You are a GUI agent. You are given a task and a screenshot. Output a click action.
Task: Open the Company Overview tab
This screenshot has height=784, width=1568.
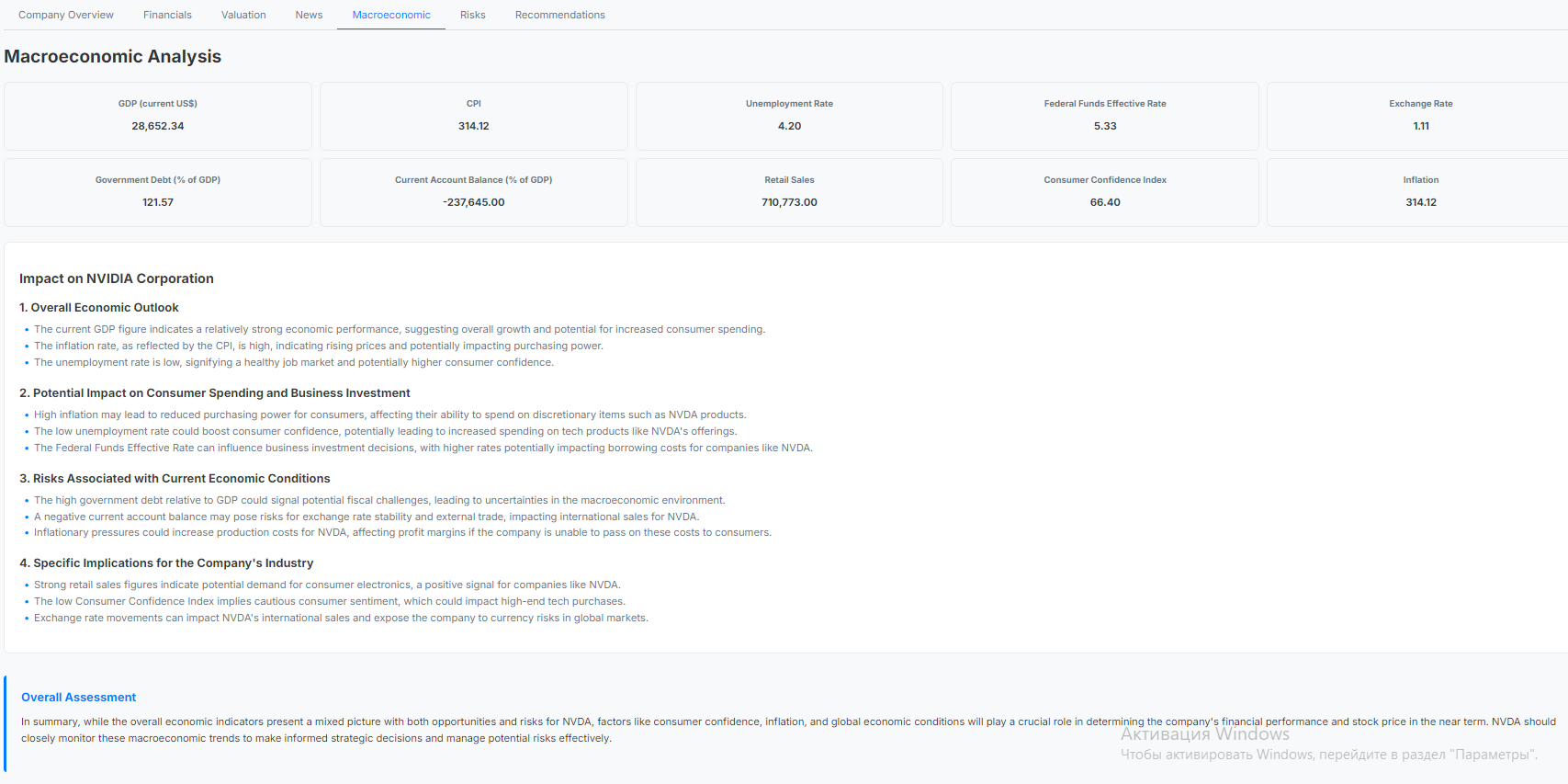(66, 15)
